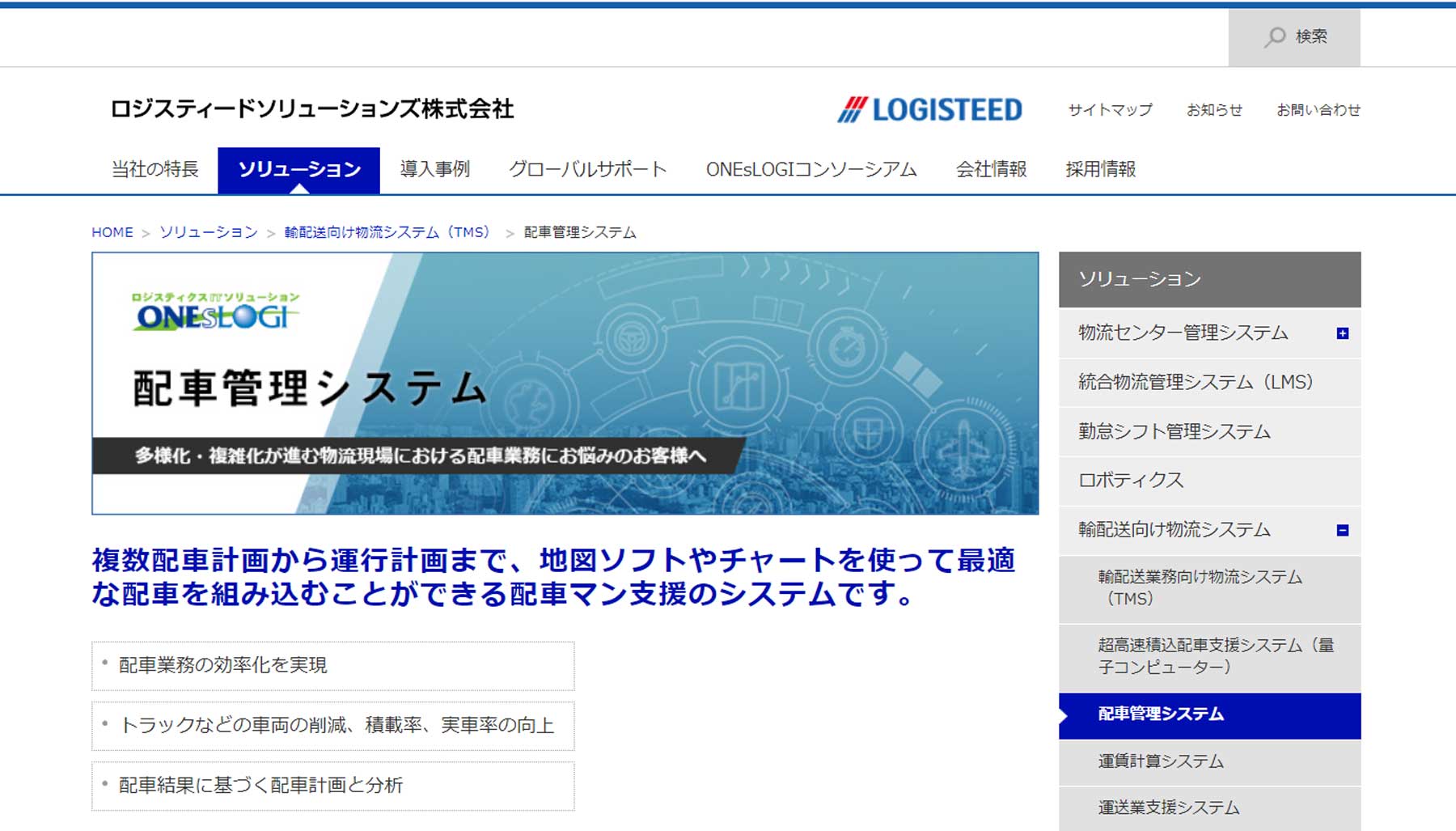Go to HOME breadcrumb
Image resolution: width=1456 pixels, height=831 pixels.
[x=112, y=232]
